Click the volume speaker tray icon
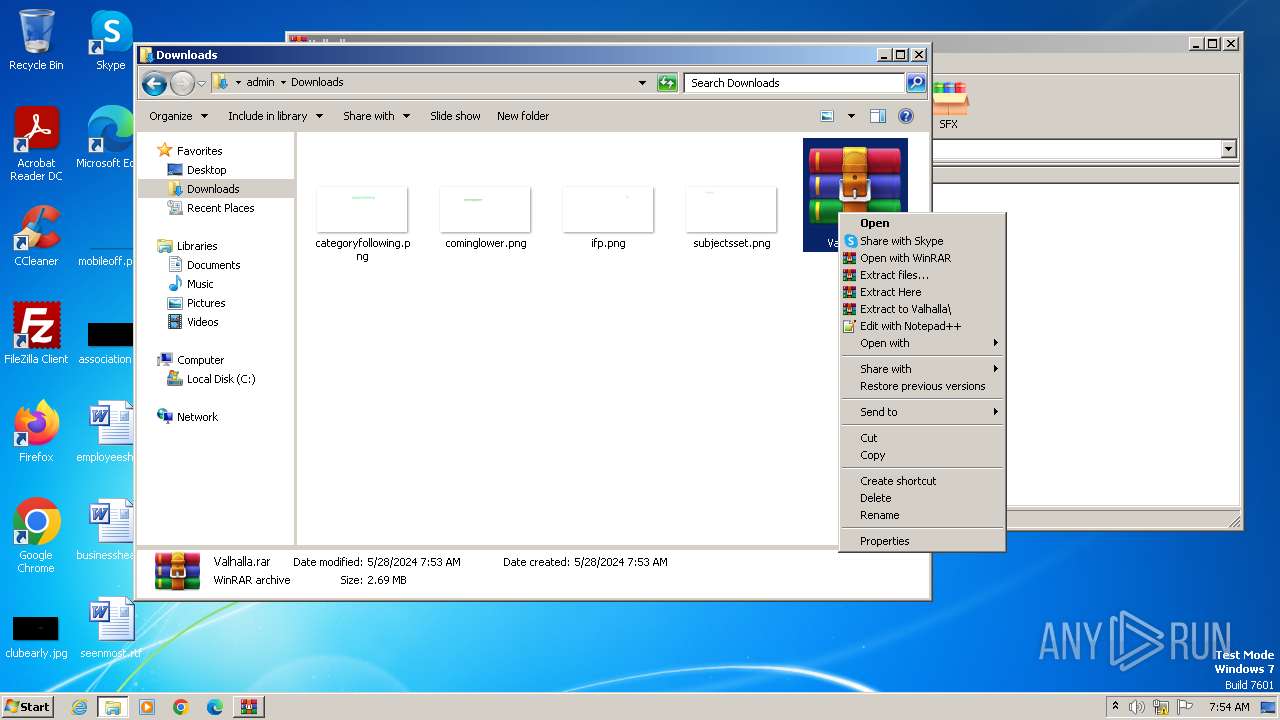 (1136, 707)
